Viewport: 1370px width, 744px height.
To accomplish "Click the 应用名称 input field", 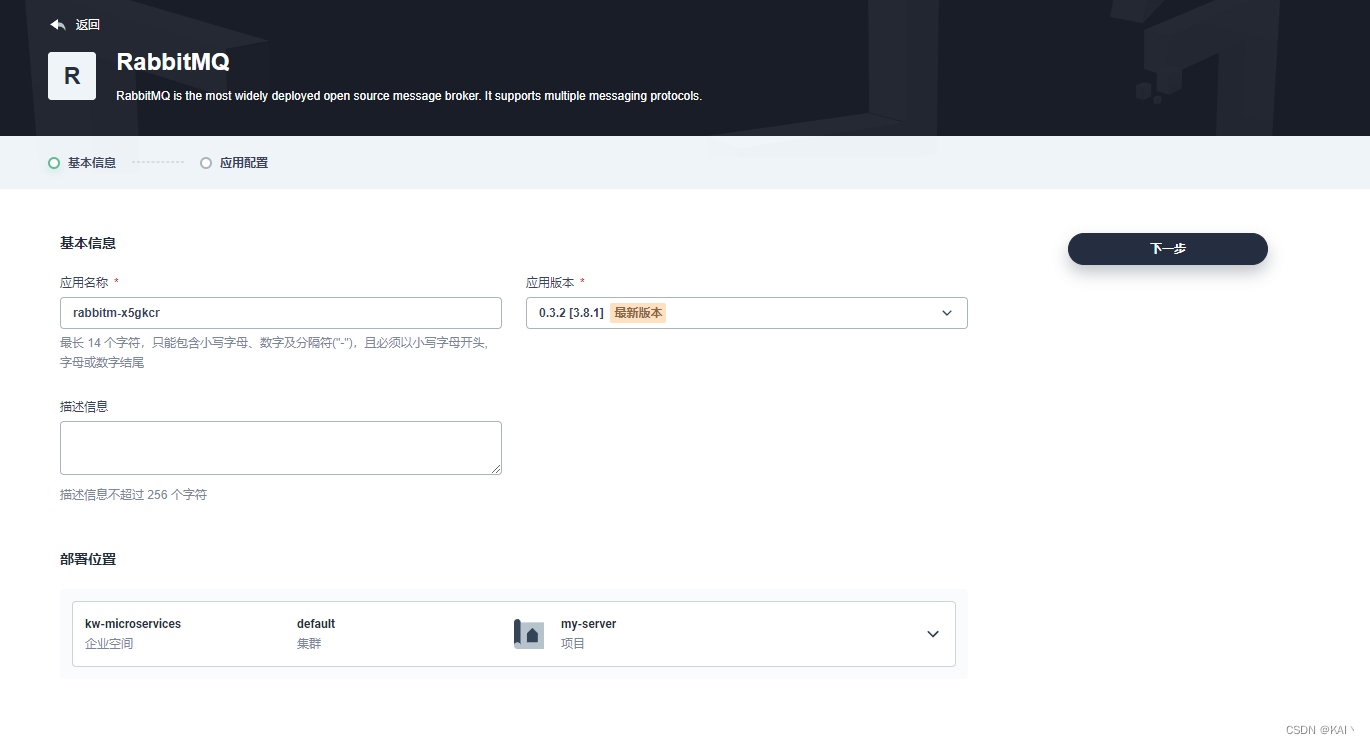I will click(x=281, y=313).
